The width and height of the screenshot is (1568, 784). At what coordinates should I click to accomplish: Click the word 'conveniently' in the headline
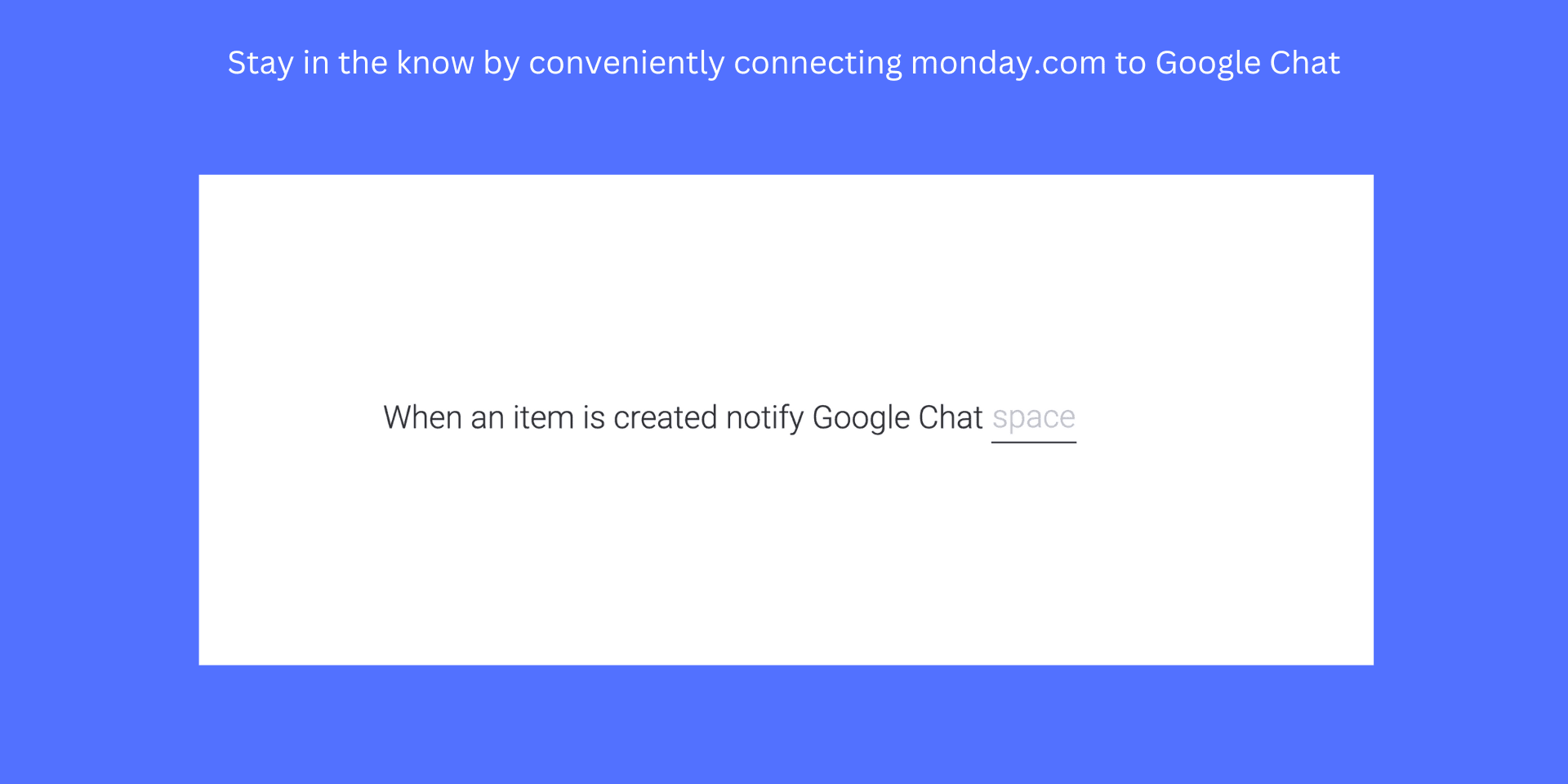tap(627, 63)
